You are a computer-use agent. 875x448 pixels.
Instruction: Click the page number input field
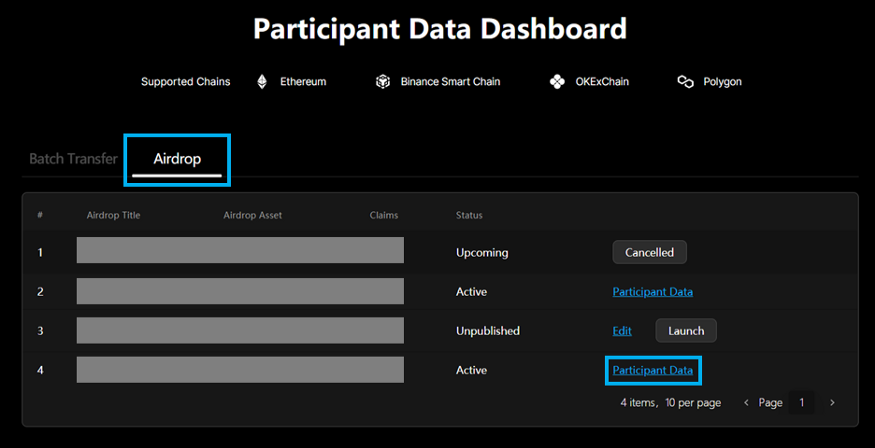[x=801, y=403]
